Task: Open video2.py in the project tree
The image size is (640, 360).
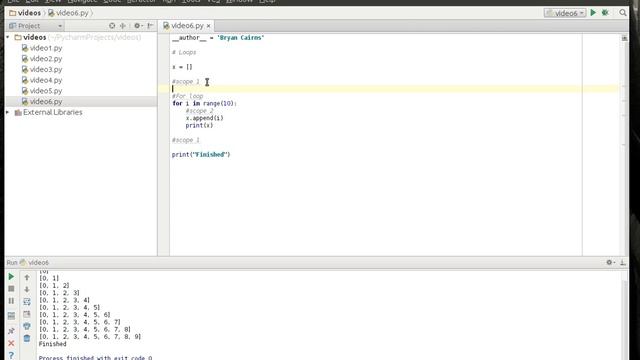Action: tap(46, 58)
